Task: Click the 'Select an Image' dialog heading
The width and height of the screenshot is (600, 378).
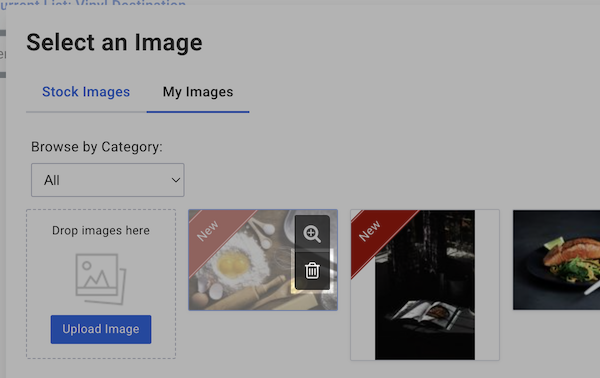Action: click(114, 42)
